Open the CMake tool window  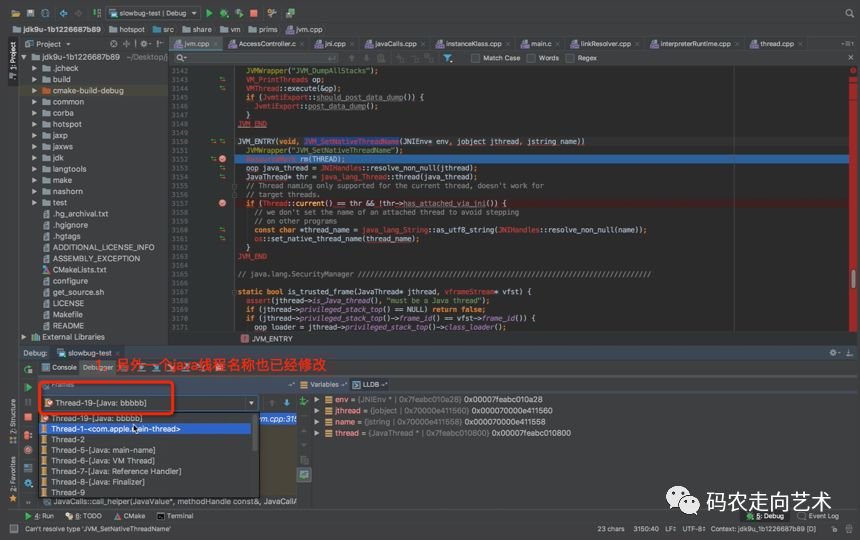point(129,516)
